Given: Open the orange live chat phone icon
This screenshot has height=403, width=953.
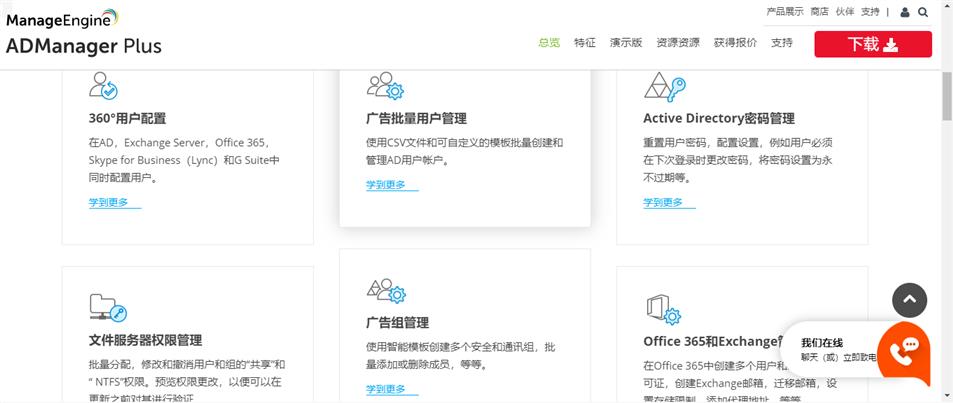Looking at the screenshot, I should point(904,352).
